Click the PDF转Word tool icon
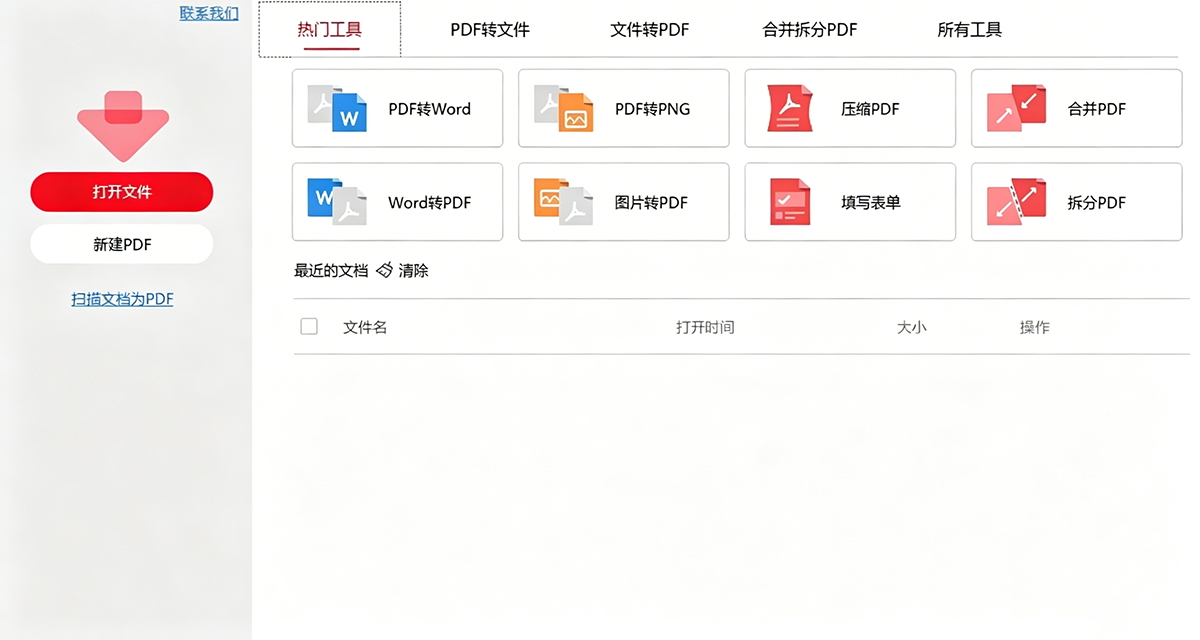1200x640 pixels. coord(338,108)
